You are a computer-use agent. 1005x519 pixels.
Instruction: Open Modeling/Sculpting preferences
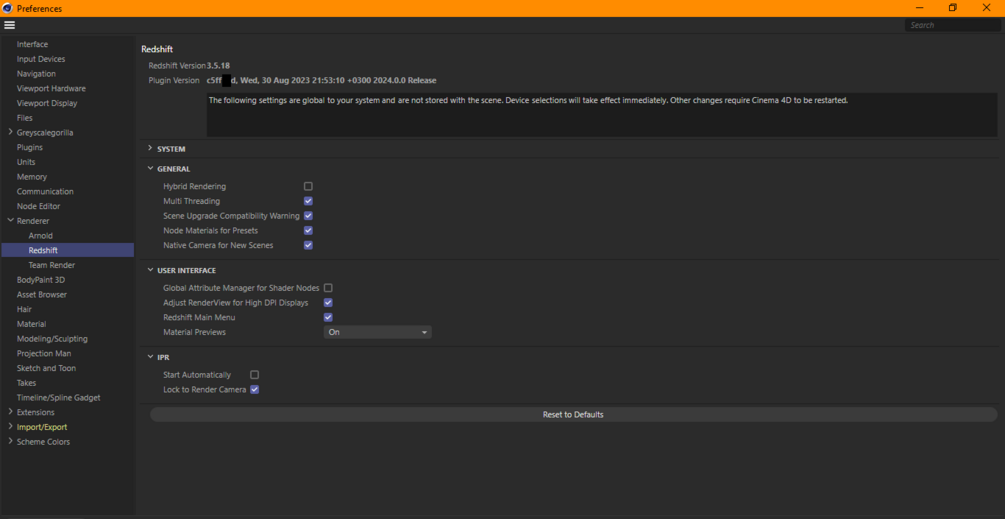(x=52, y=339)
